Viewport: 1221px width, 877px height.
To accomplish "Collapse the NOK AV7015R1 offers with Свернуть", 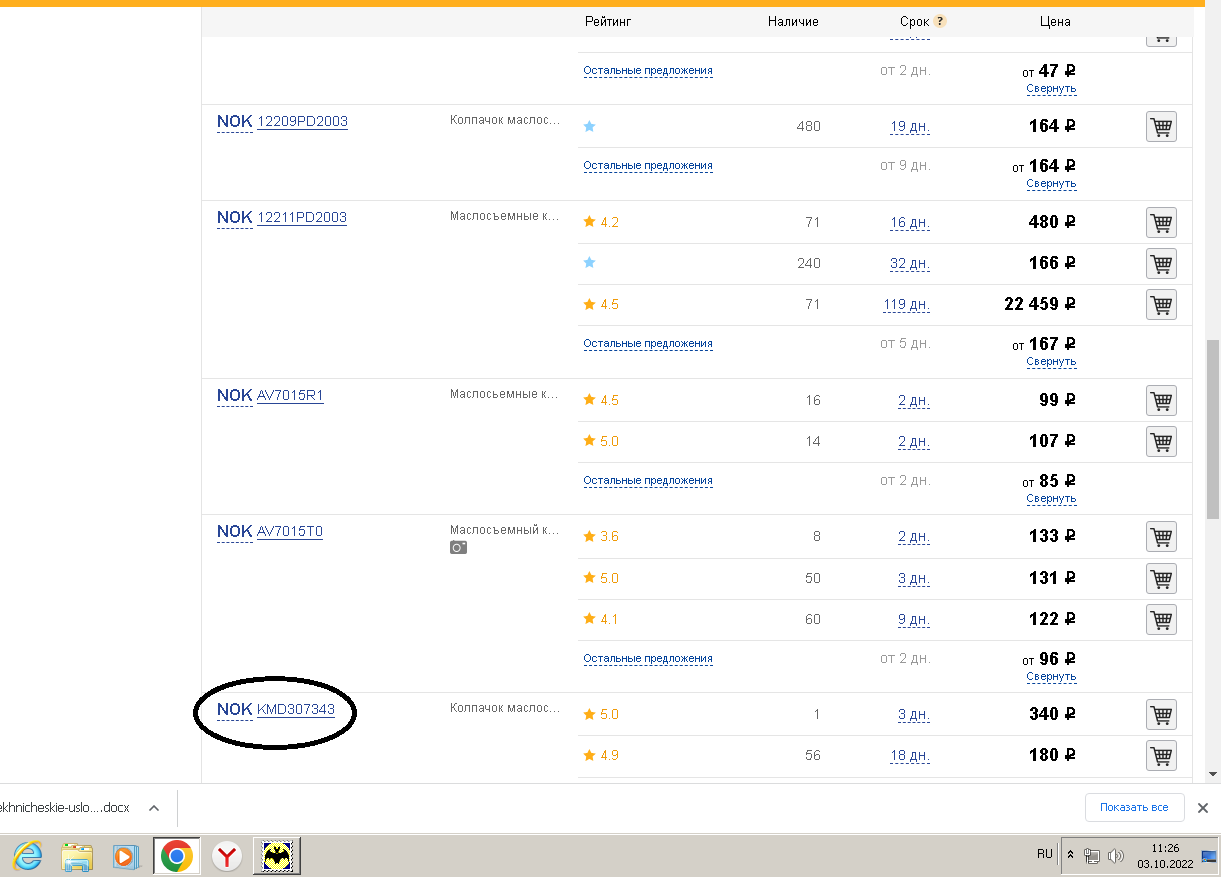I will [1050, 498].
